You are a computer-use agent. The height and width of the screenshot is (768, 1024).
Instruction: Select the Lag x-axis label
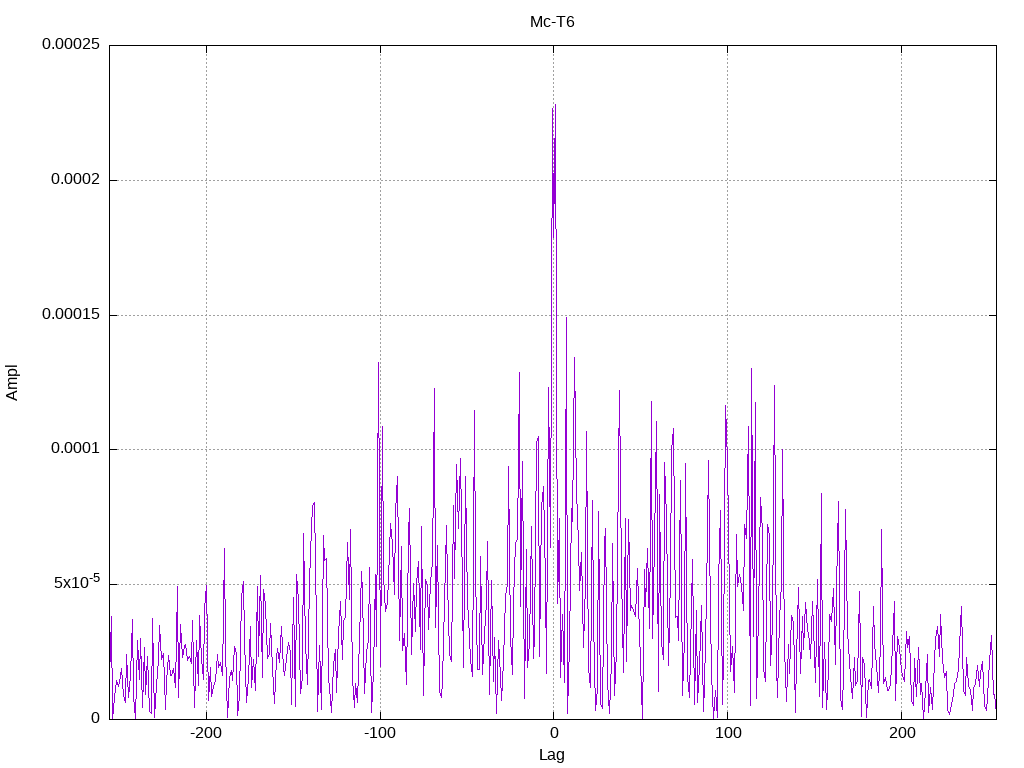click(552, 754)
